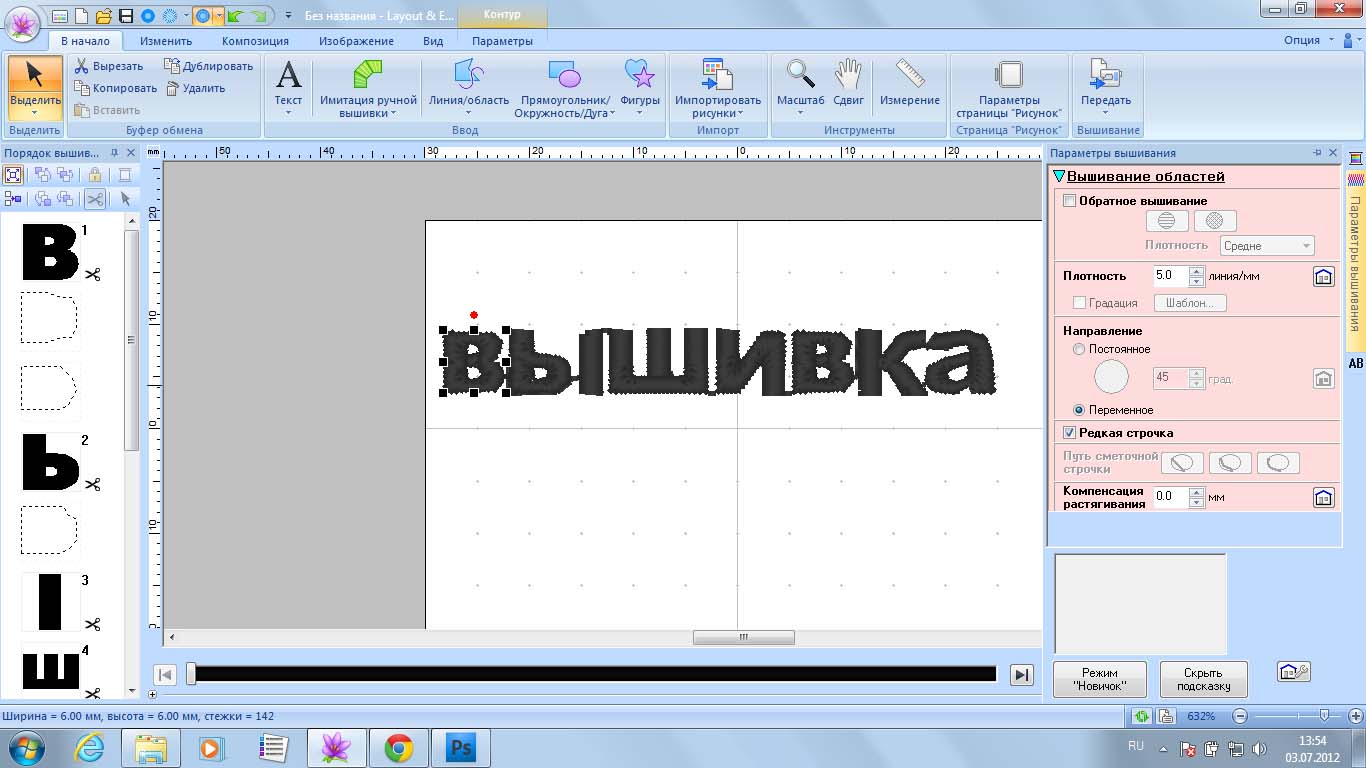Open the Композиция tab
The width and height of the screenshot is (1366, 768).
255,41
